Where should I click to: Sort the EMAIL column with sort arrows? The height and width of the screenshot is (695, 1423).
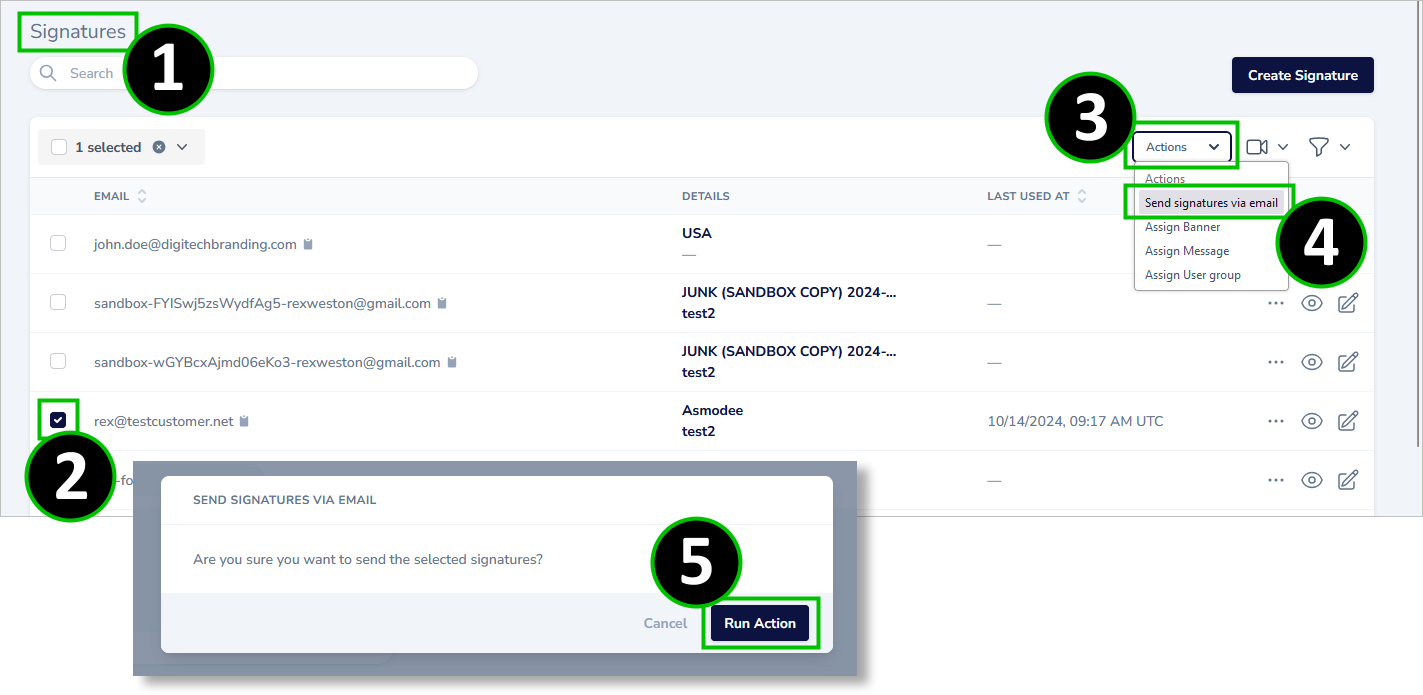point(143,196)
